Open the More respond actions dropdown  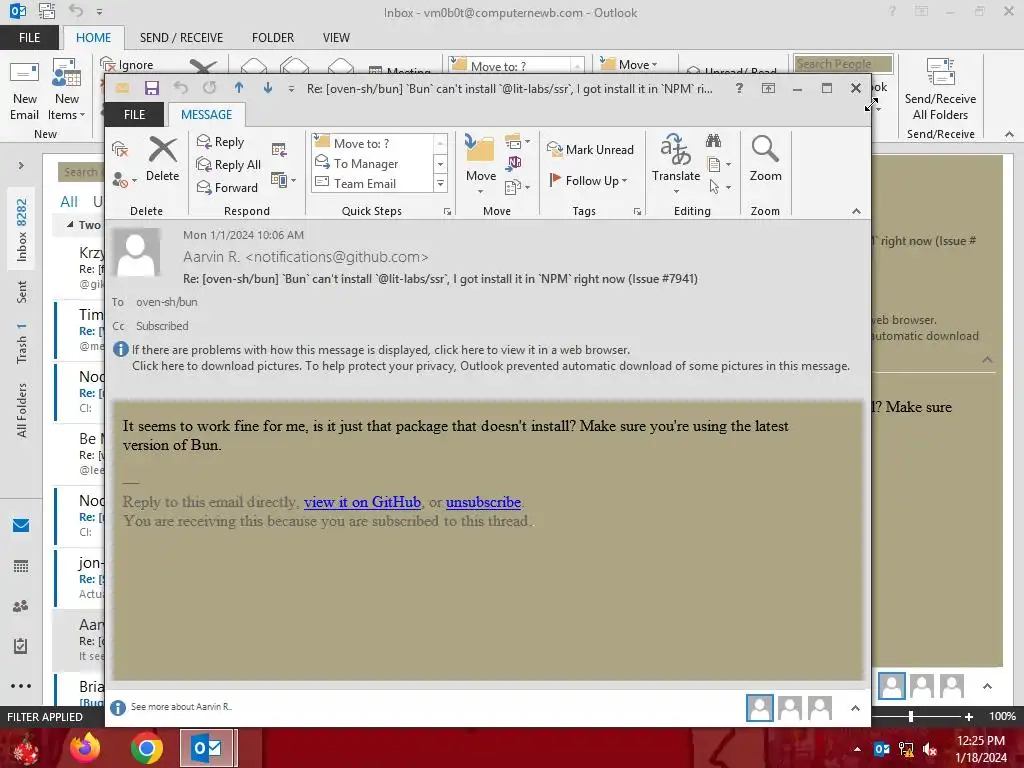point(283,180)
